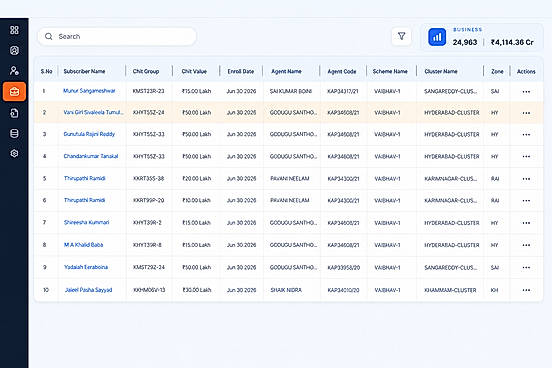This screenshot has width=552, height=368.
Task: Click agent code KAP34010/20
Action: (343, 290)
